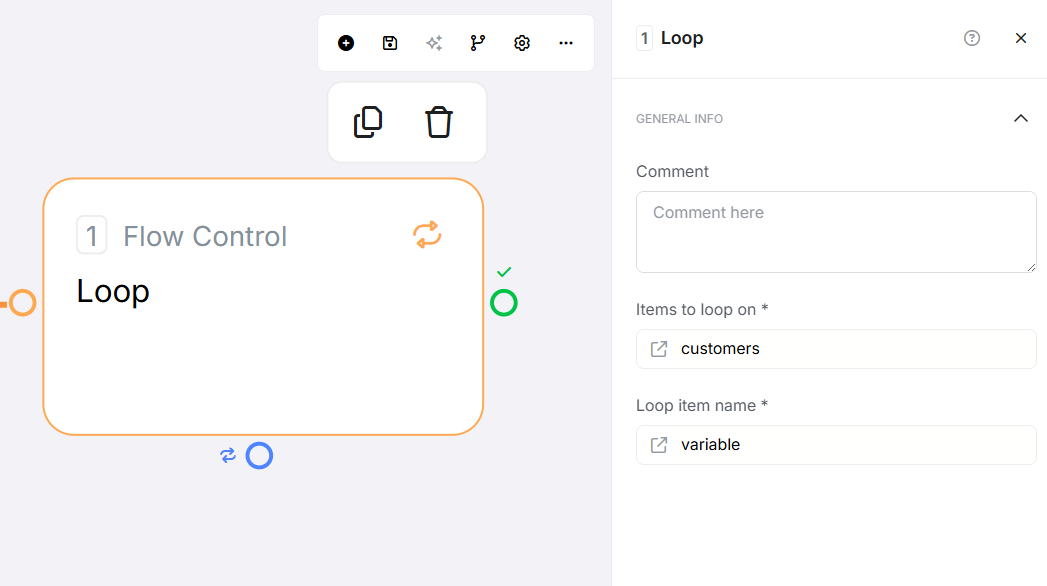Open expression editor icon beside customers
This screenshot has height=586, width=1047.
pyautogui.click(x=659, y=349)
